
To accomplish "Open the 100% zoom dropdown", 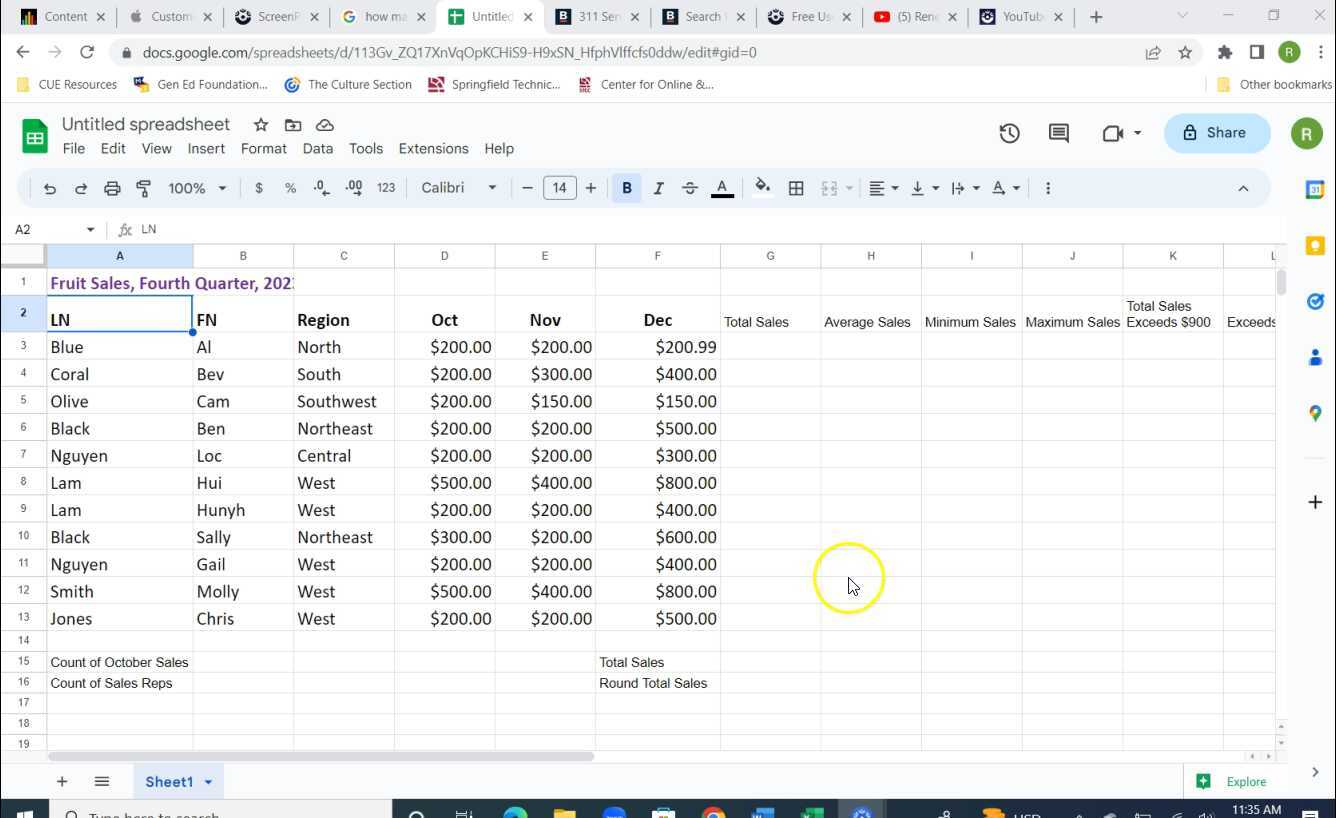I will click(x=197, y=188).
